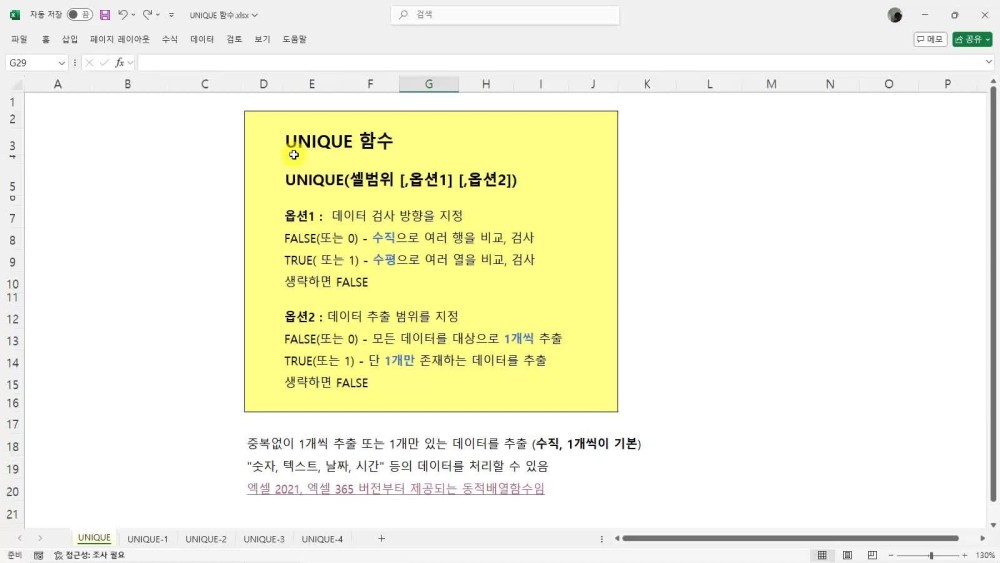Click the macro record icon in status bar

point(38,555)
